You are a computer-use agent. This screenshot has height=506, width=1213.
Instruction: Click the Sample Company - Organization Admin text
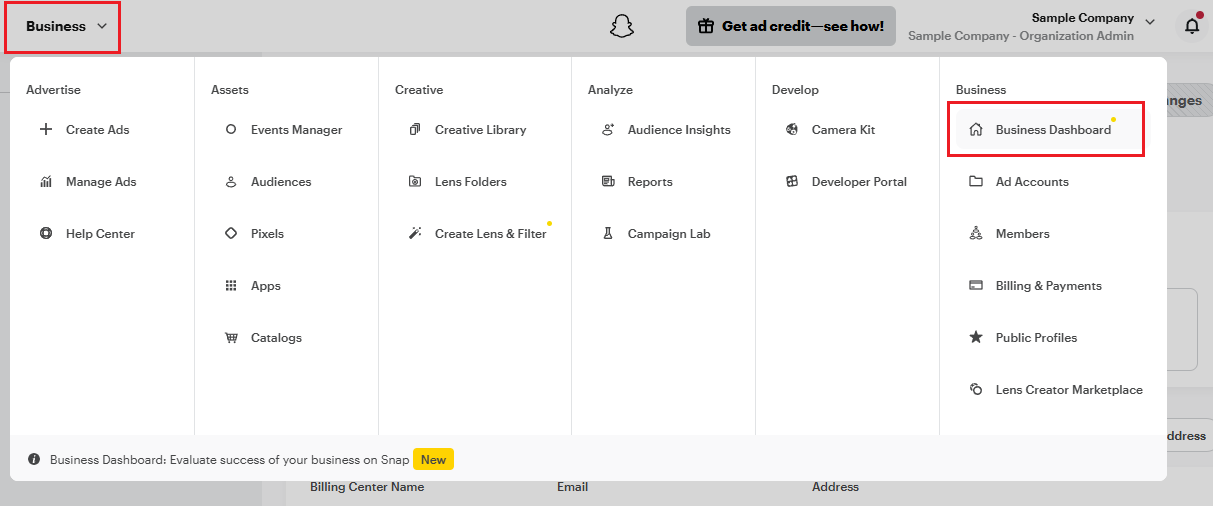click(1021, 36)
